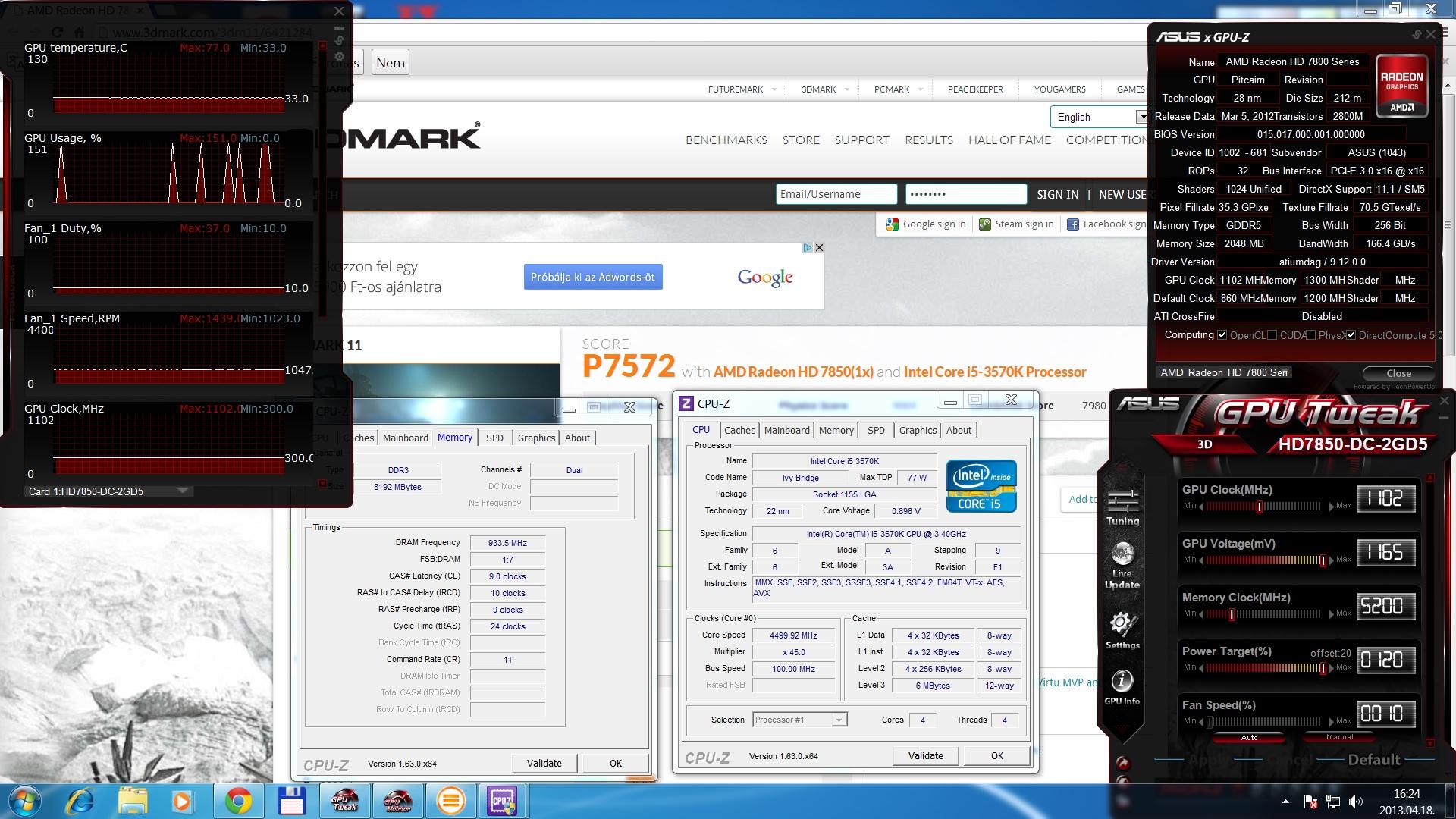Open the BENCHMARKS menu on 3DMark site
Image resolution: width=1456 pixels, height=819 pixels.
(726, 140)
